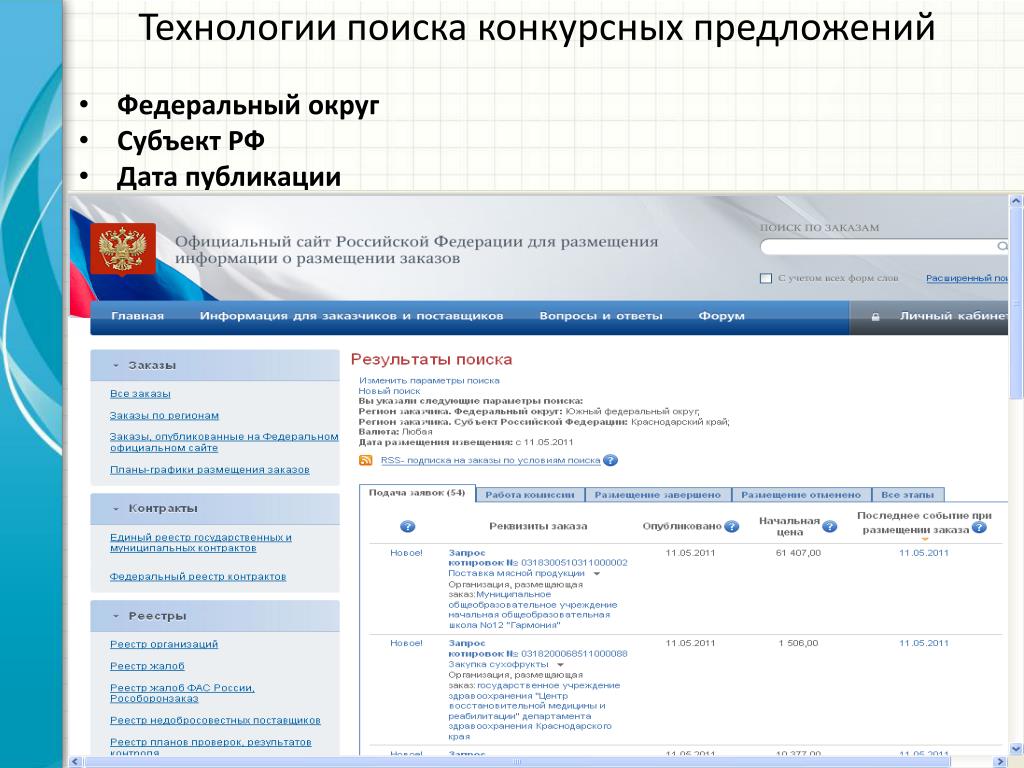Click the orange RSS feed icon
The image size is (1024, 768).
pyautogui.click(x=366, y=460)
